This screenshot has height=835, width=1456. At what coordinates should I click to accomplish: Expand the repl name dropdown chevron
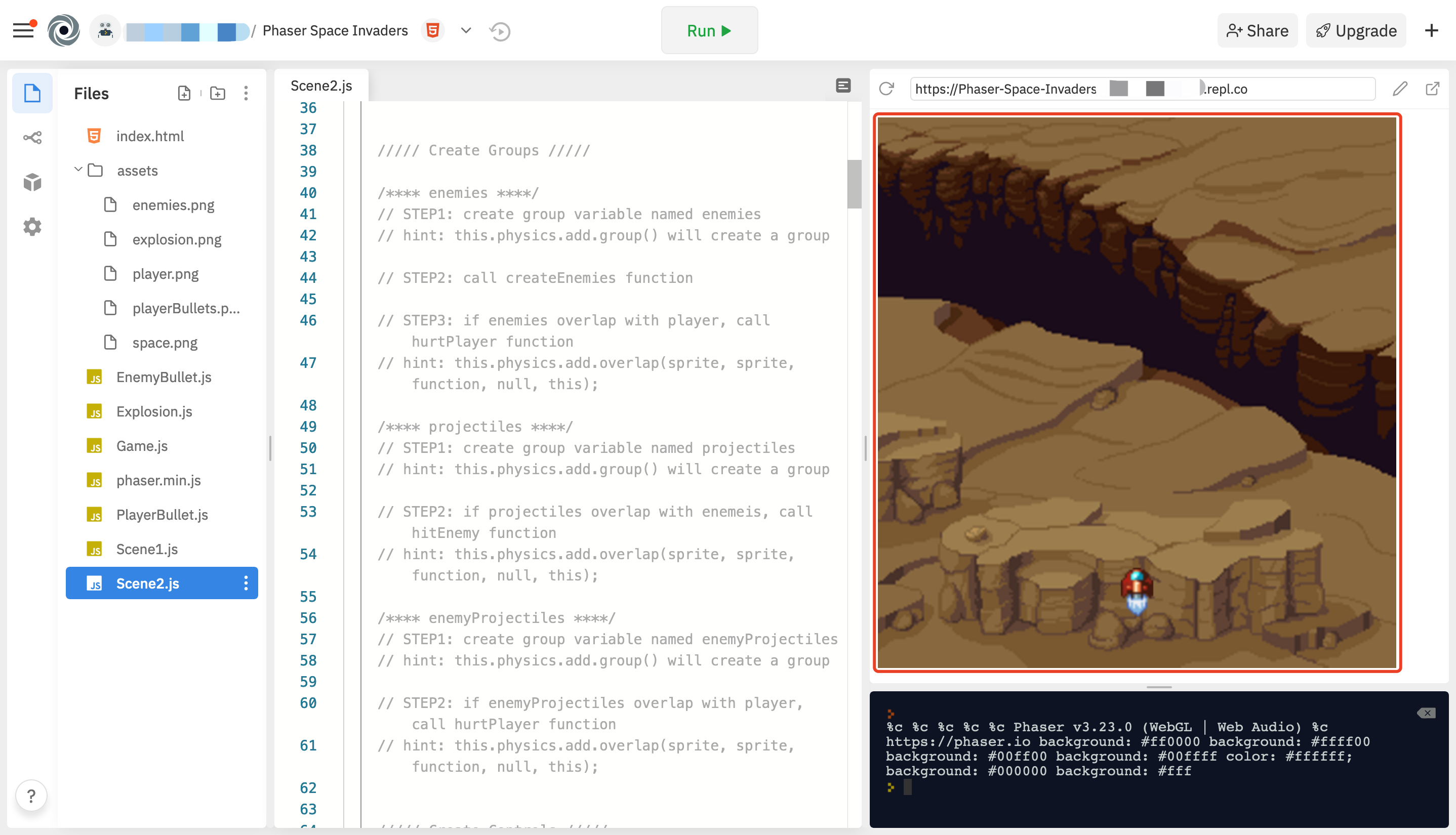[x=466, y=30]
